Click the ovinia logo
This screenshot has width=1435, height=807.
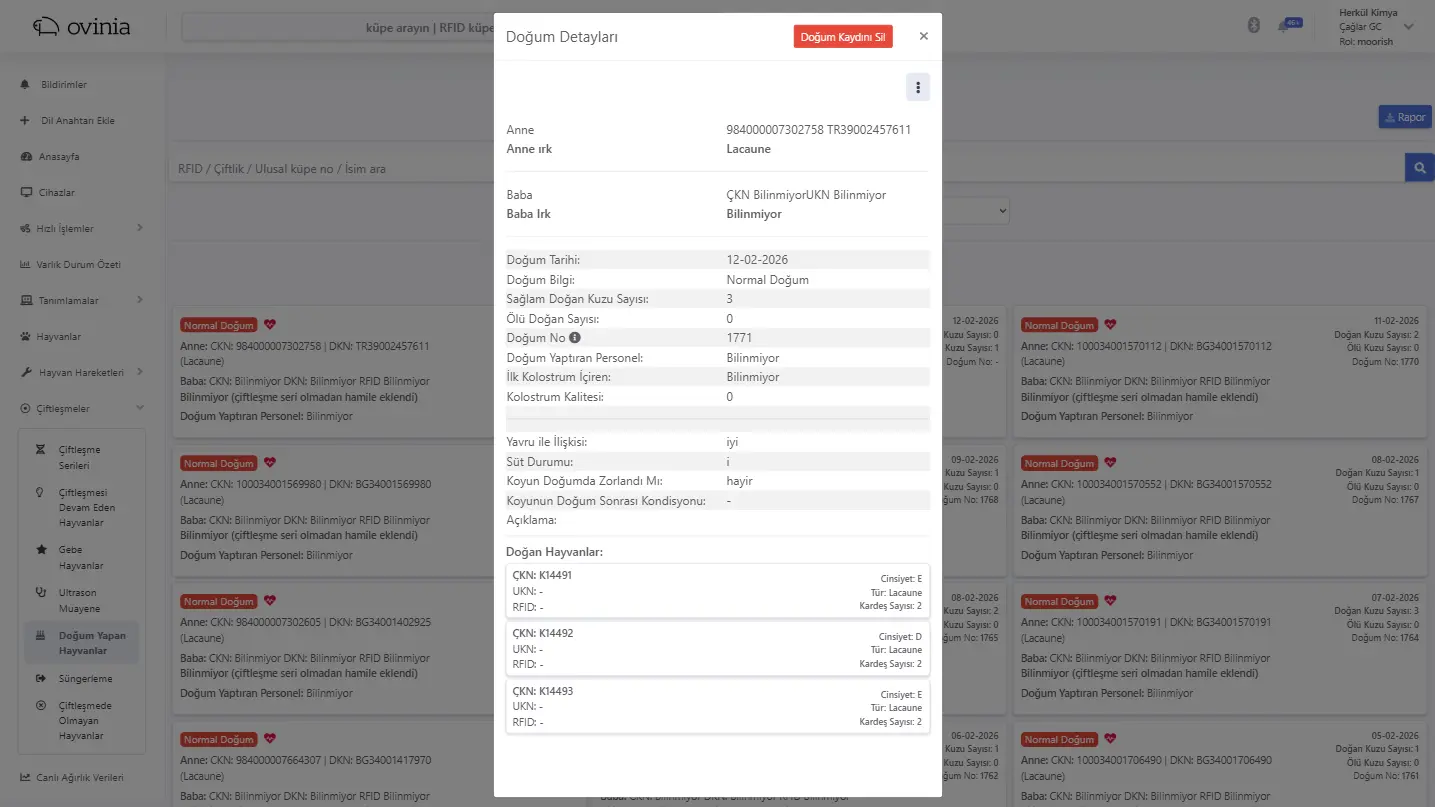pyautogui.click(x=82, y=27)
